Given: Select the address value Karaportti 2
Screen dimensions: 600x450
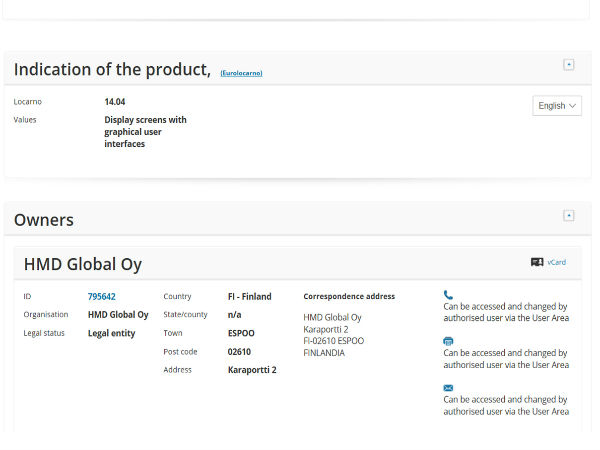Looking at the screenshot, I should point(252,370).
